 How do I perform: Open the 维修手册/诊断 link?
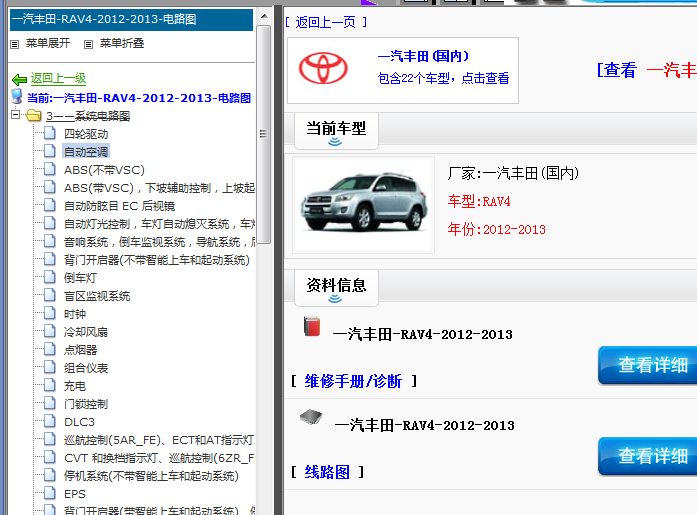tap(353, 381)
